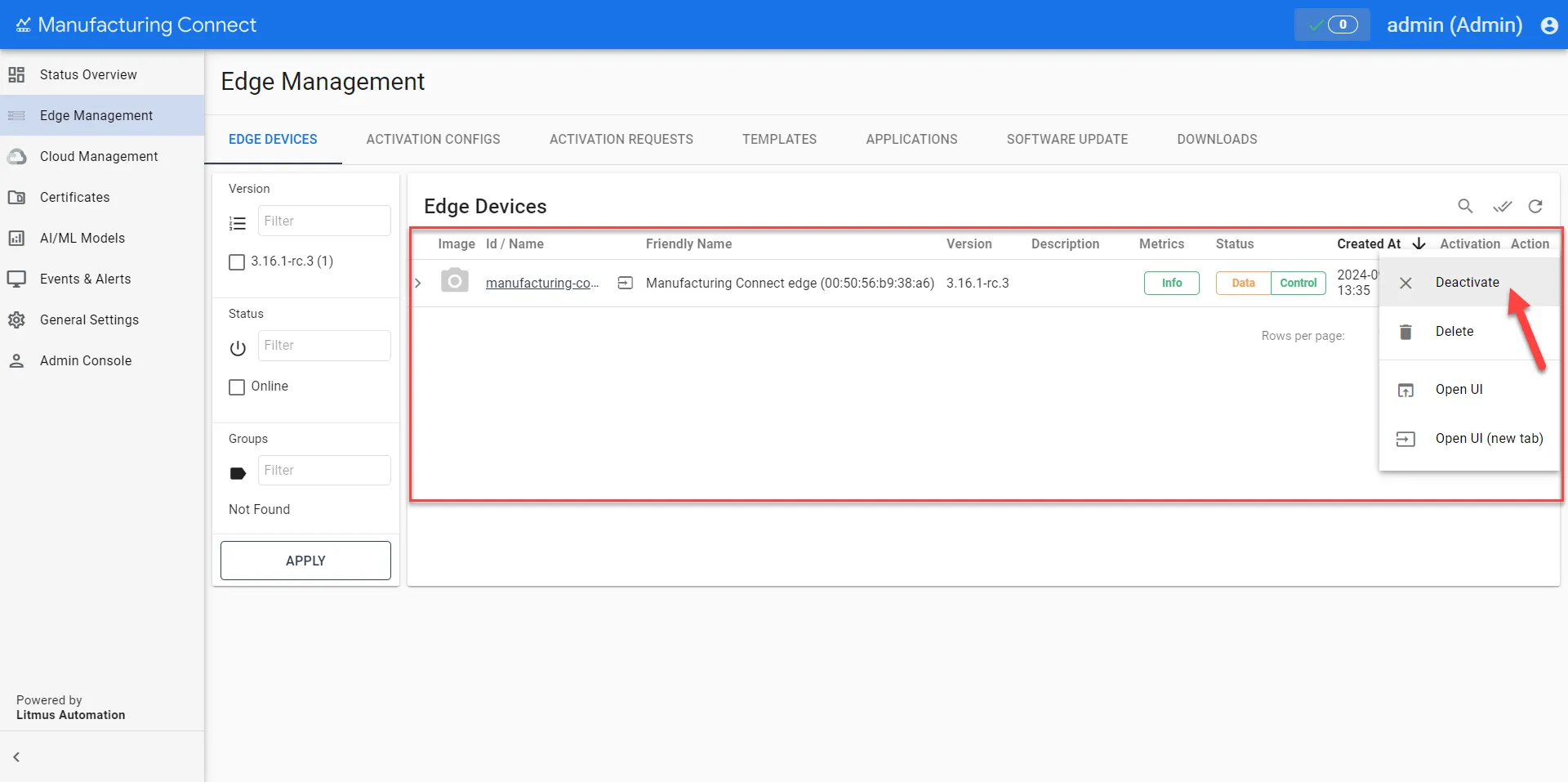Click the Status filter input
This screenshot has height=782, width=1568.
(324, 346)
